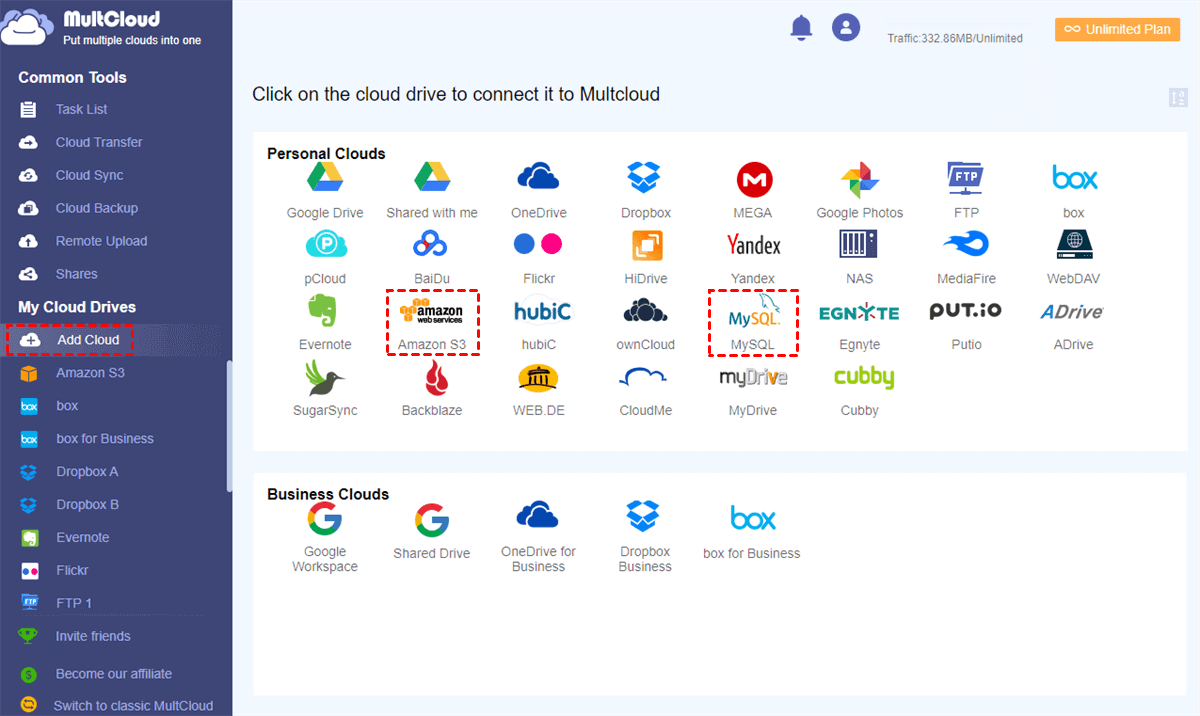Image resolution: width=1200 pixels, height=716 pixels.
Task: Connect Flickr from the cloud grid
Action: tap(538, 256)
